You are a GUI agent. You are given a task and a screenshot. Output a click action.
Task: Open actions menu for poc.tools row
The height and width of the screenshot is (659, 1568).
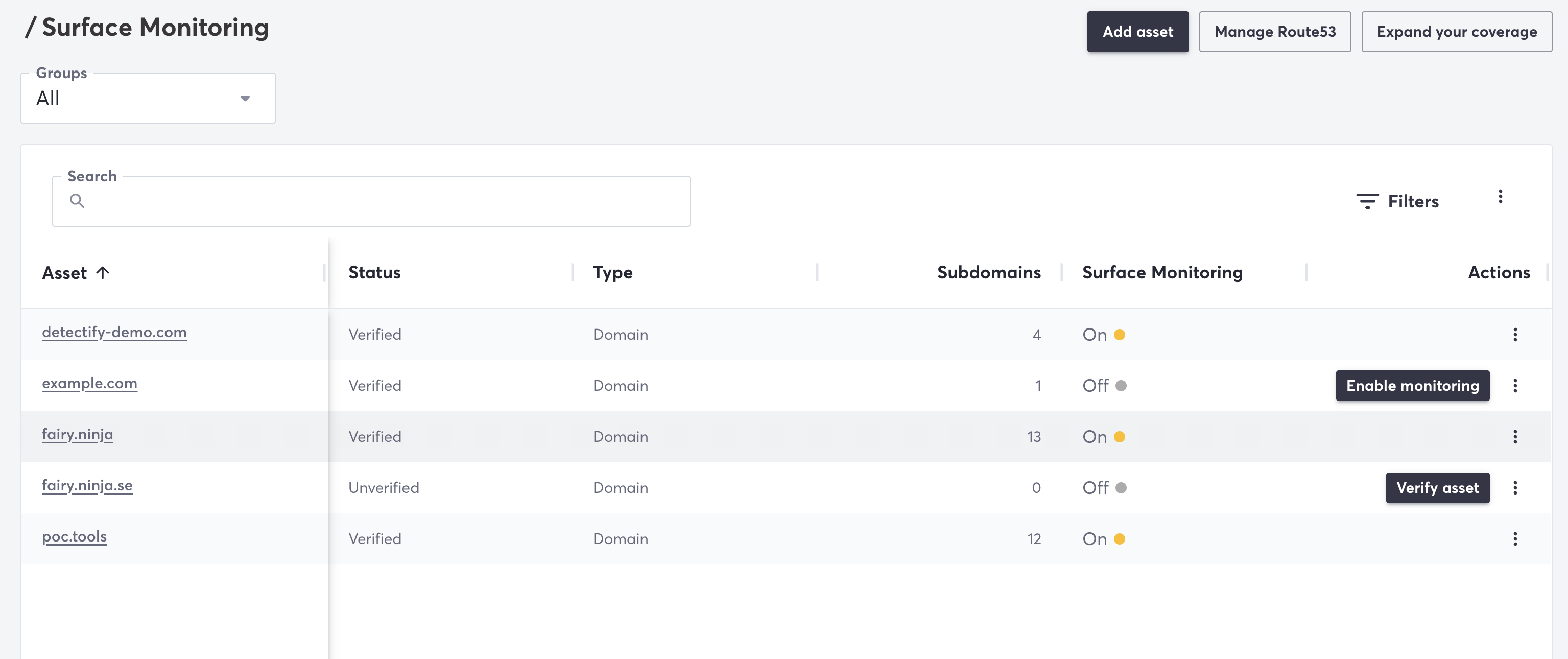click(1514, 539)
